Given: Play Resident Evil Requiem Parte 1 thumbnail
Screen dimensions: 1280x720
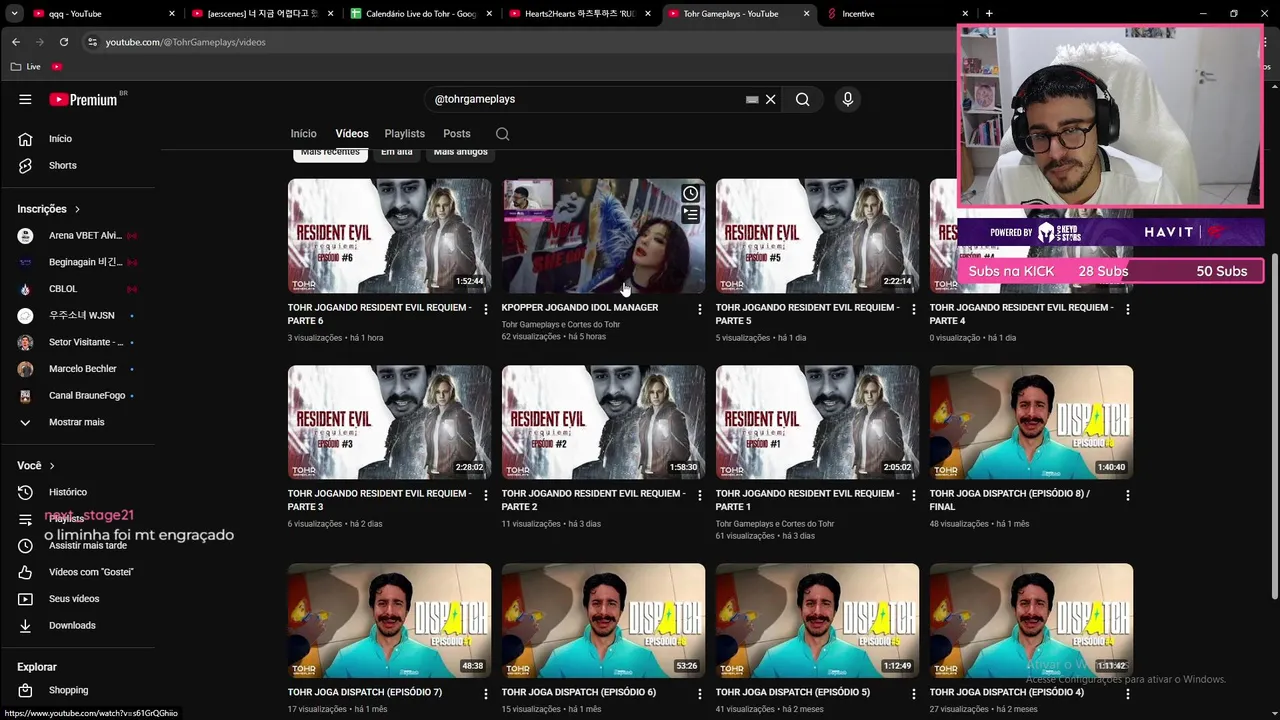Looking at the screenshot, I should [x=817, y=422].
